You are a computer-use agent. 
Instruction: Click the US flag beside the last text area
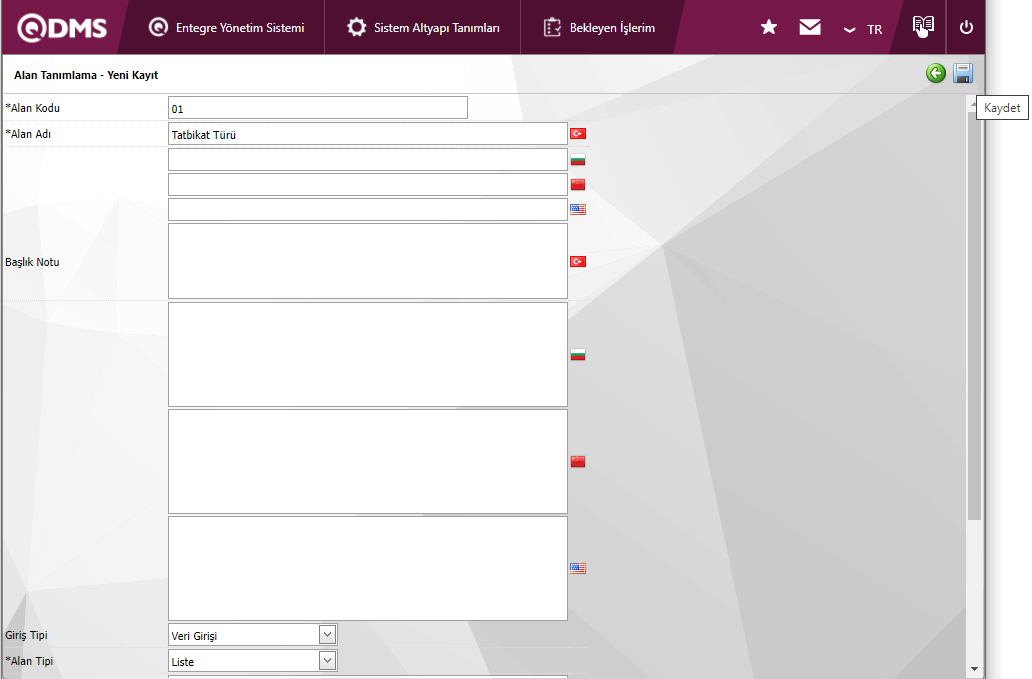click(x=577, y=568)
